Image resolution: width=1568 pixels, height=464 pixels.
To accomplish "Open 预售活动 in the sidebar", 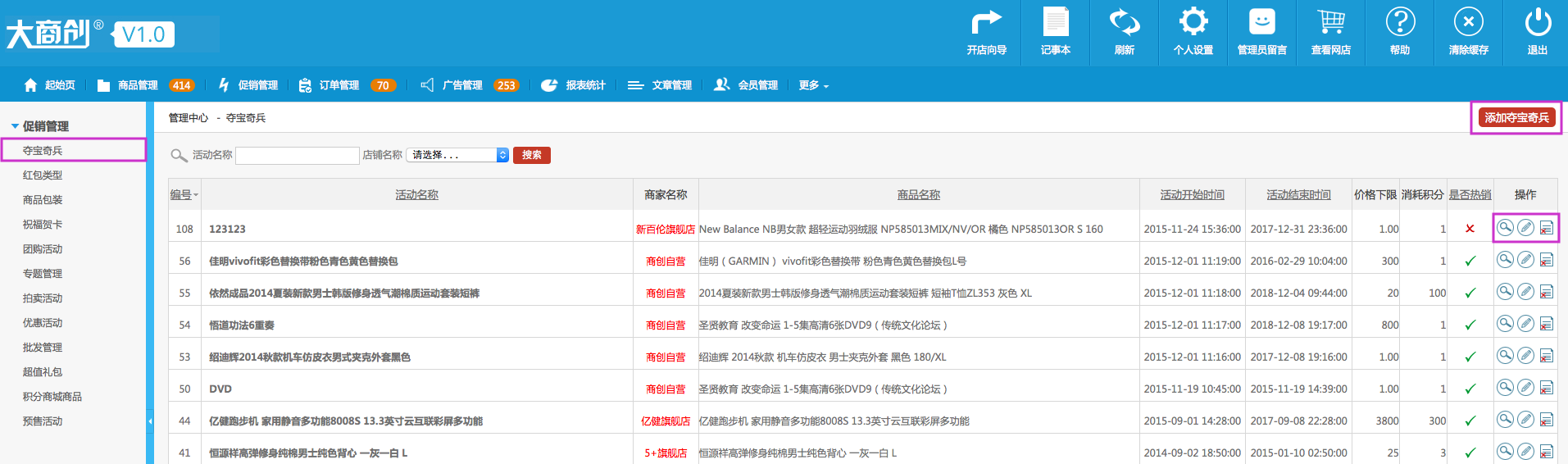I will coord(43,421).
